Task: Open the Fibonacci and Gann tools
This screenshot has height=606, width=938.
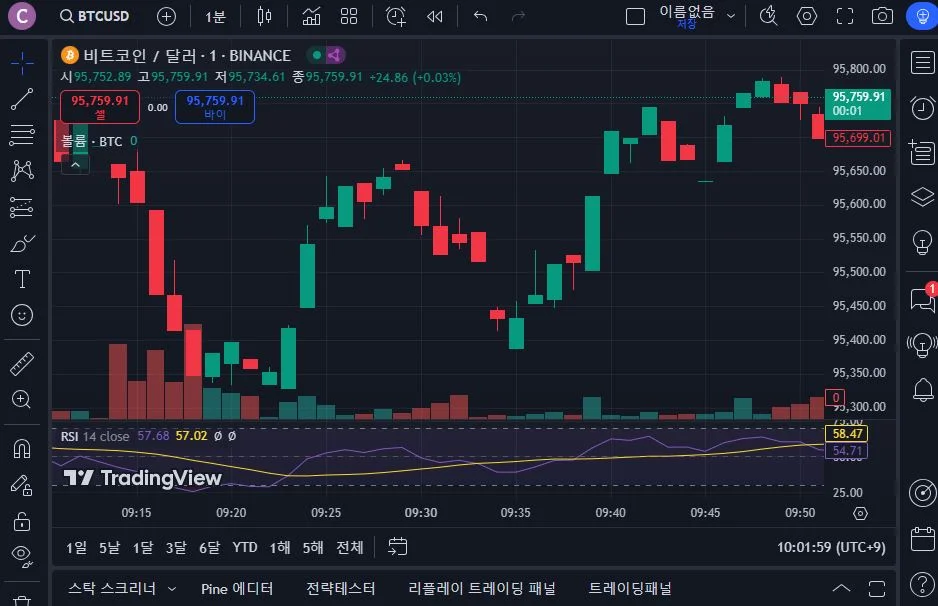Action: point(22,135)
